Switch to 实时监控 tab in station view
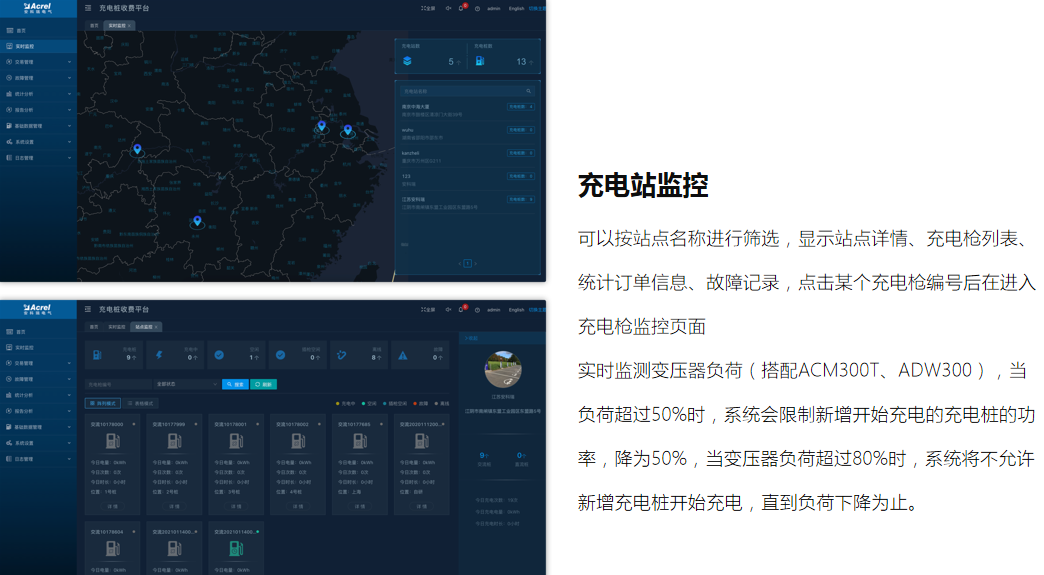 (117, 327)
